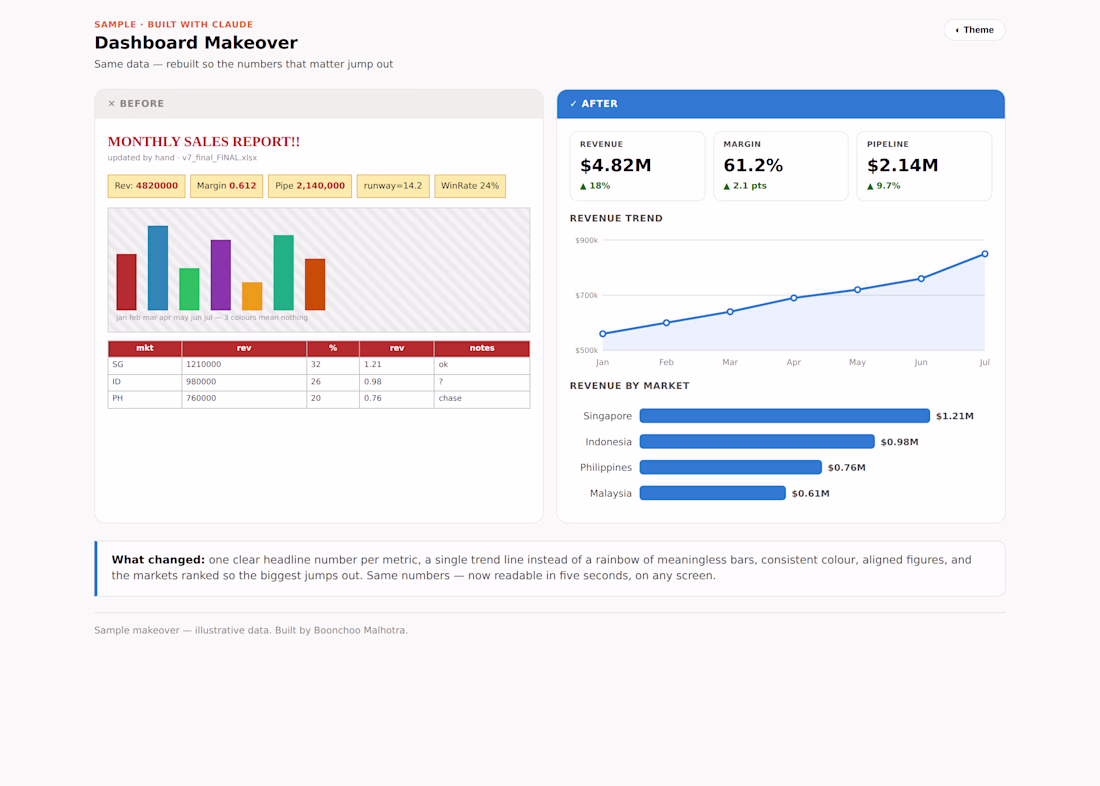The height and width of the screenshot is (786, 1100).
Task: Open the Pipeline $2.14M card
Action: click(x=924, y=166)
